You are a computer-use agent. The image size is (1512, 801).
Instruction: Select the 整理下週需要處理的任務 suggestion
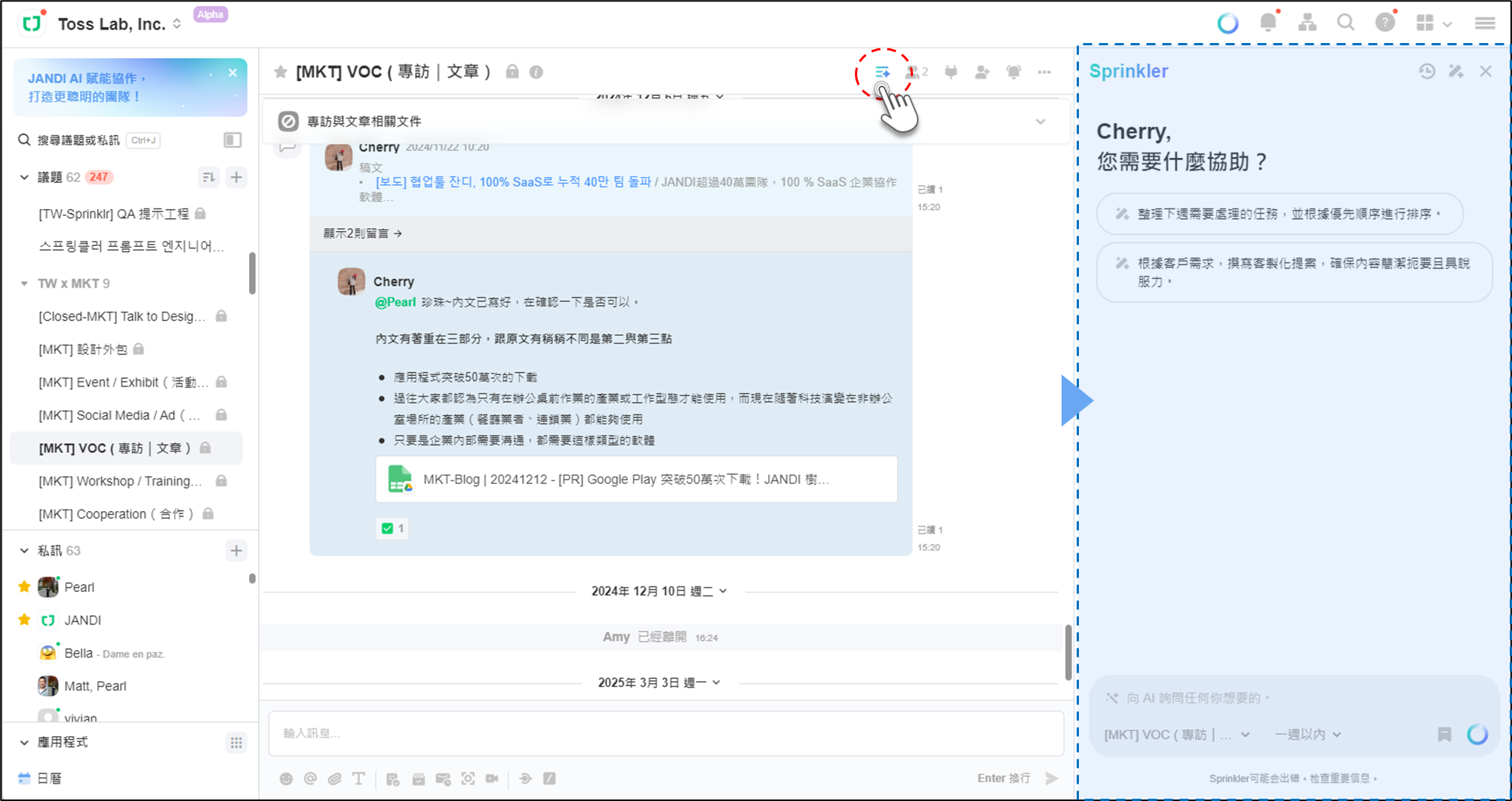click(x=1280, y=214)
